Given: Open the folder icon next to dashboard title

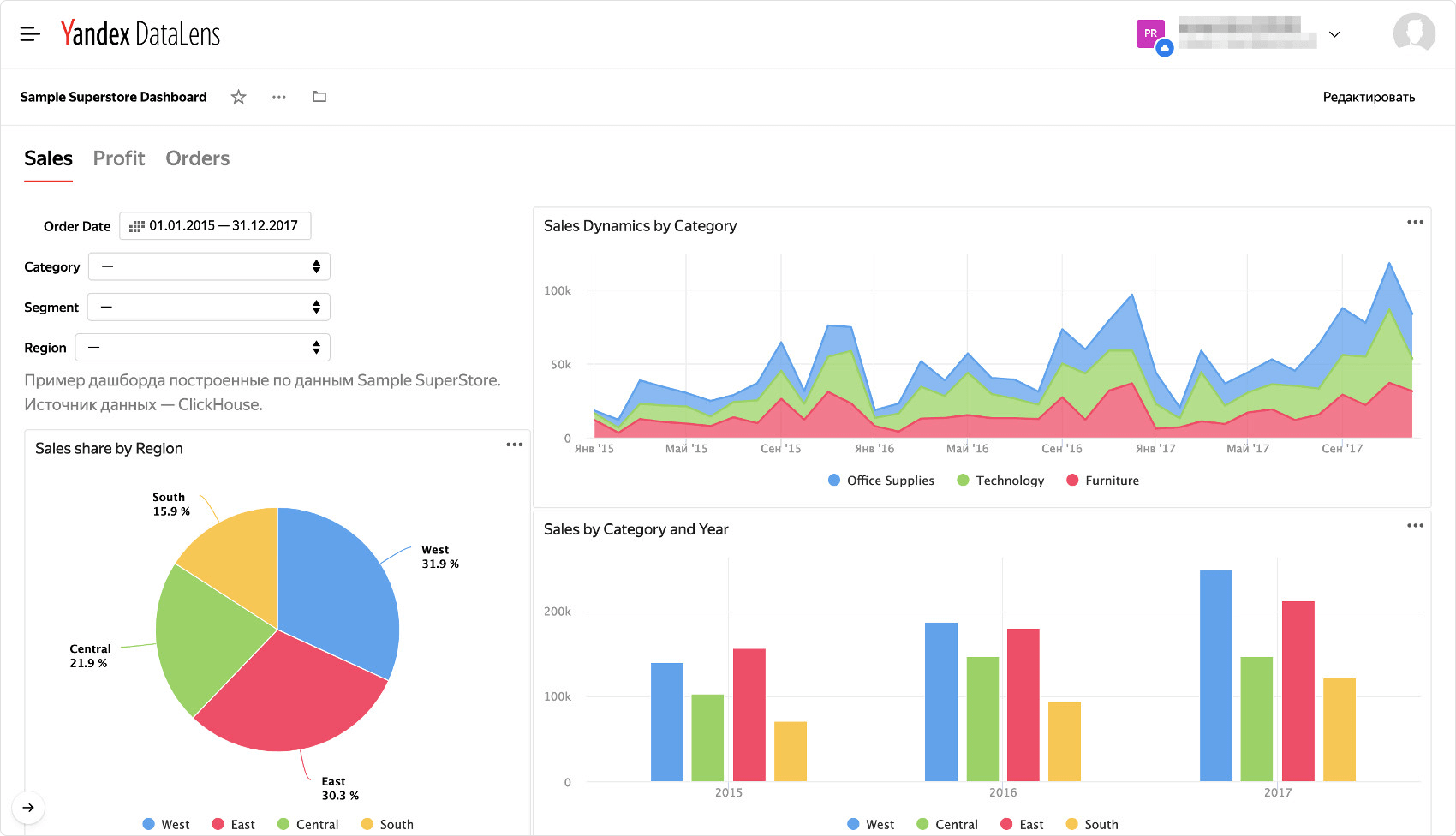Looking at the screenshot, I should click(319, 97).
